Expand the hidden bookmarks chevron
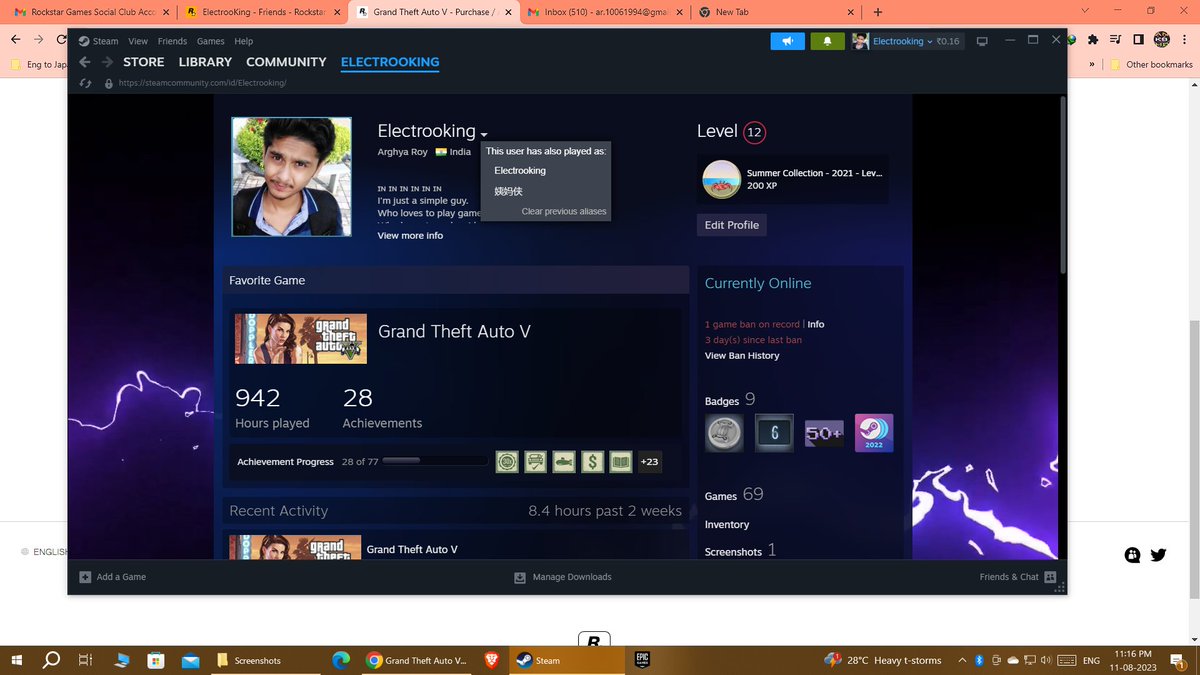The height and width of the screenshot is (675, 1200). [1092, 64]
